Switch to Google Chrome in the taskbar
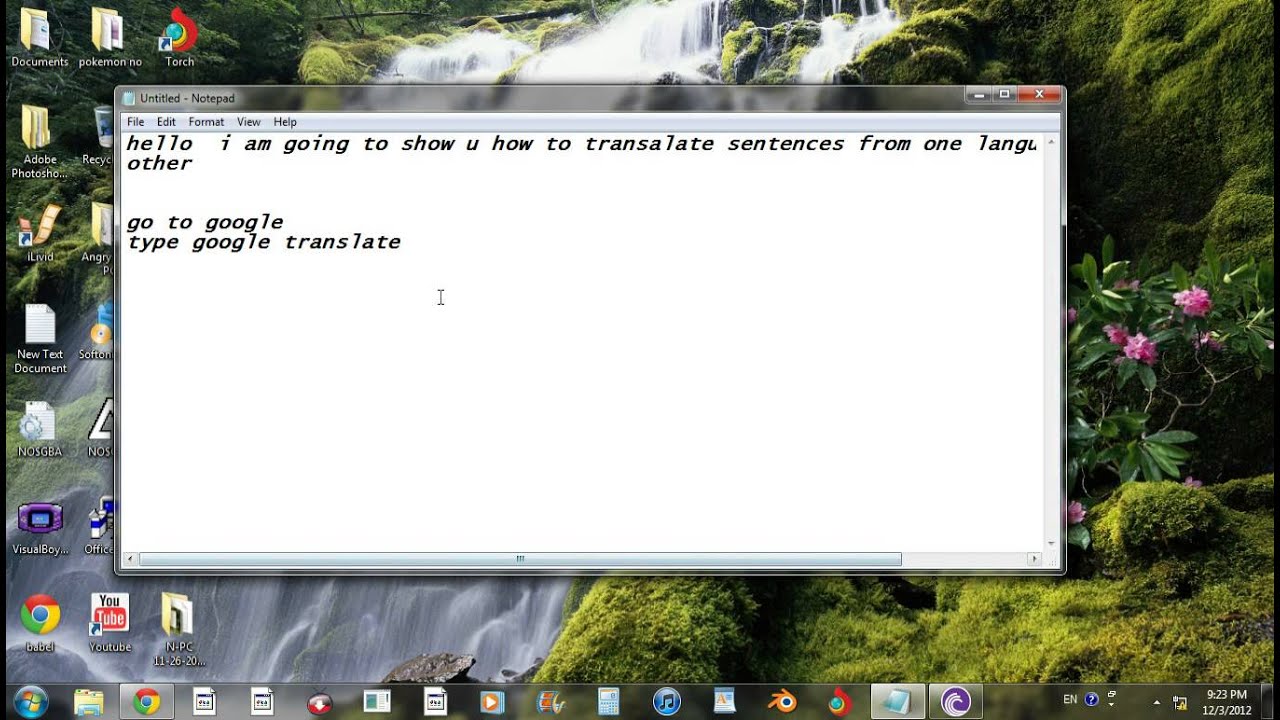The width and height of the screenshot is (1280, 720). pyautogui.click(x=147, y=702)
